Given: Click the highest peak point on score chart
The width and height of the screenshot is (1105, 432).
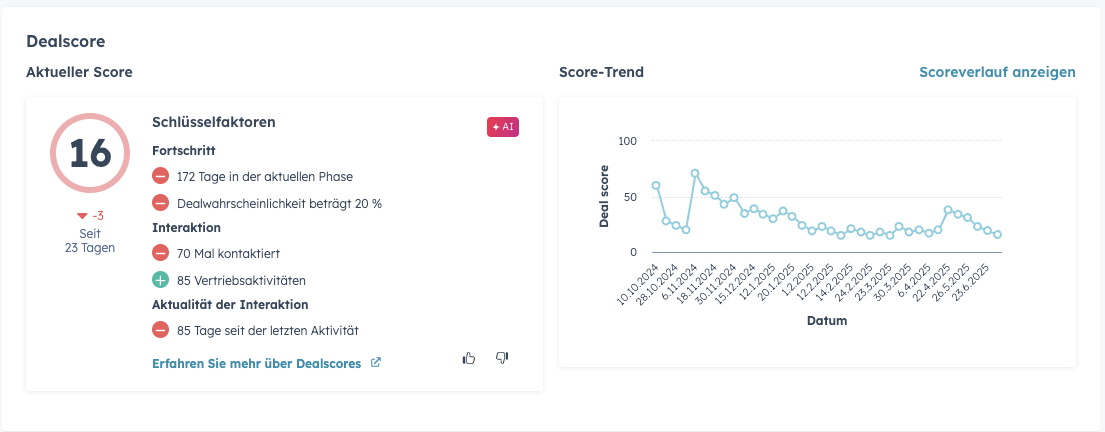Looking at the screenshot, I should [x=695, y=173].
